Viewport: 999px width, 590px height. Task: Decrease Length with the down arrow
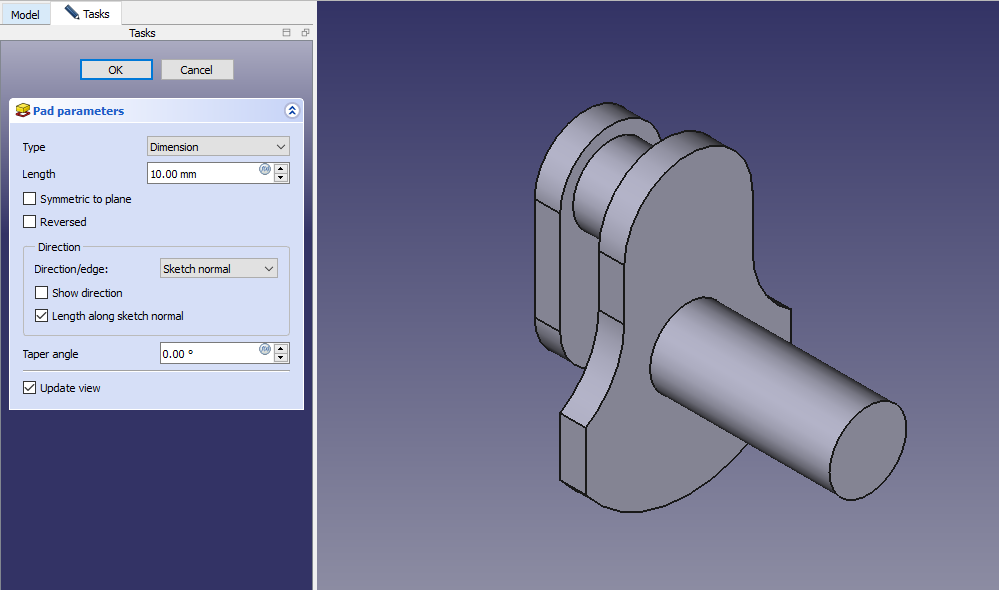click(x=281, y=178)
